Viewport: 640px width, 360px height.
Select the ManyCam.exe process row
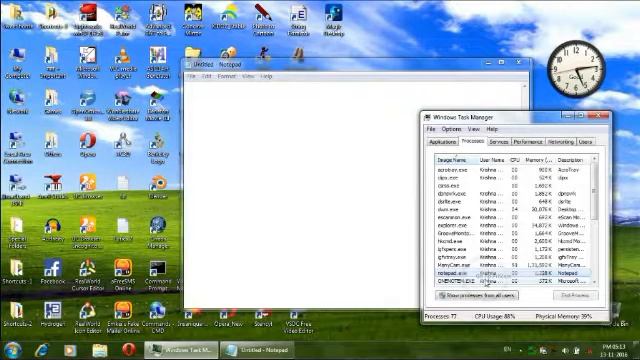pos(513,265)
